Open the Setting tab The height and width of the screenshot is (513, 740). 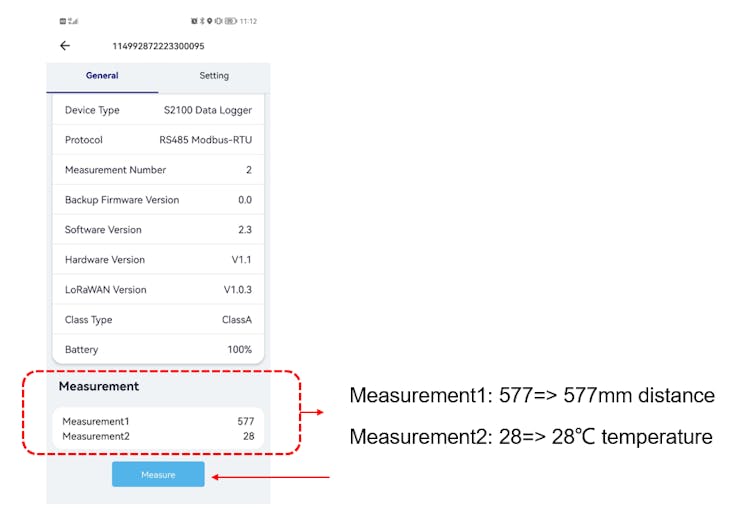(214, 76)
